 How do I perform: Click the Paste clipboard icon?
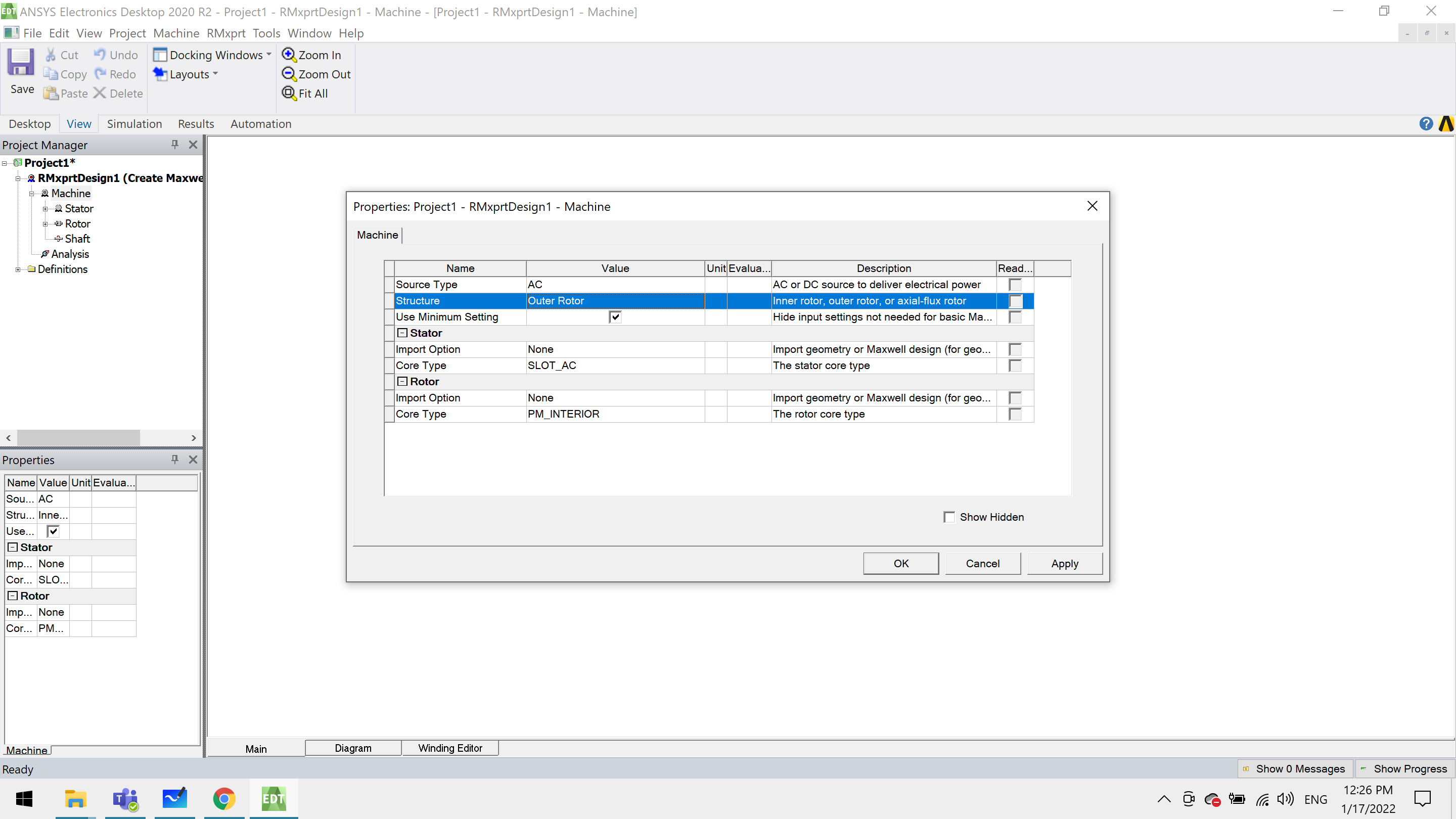click(51, 93)
